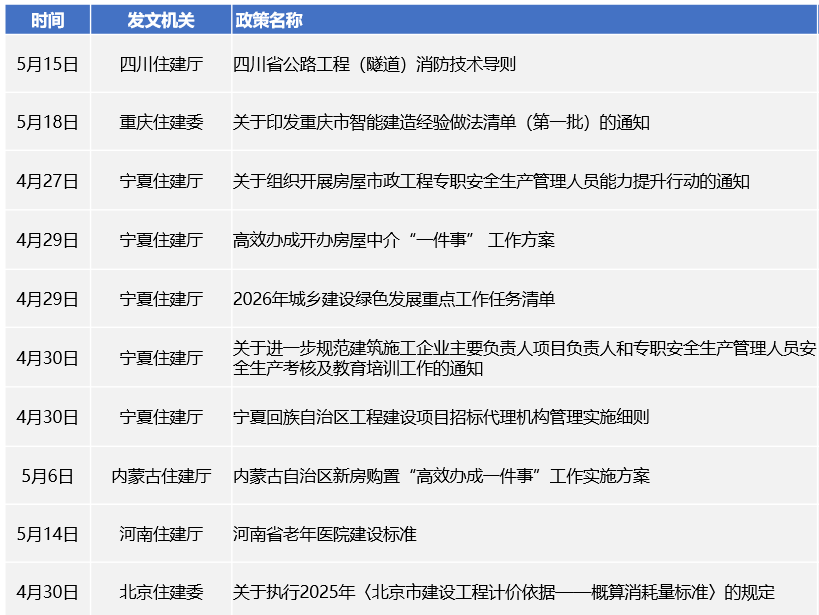Select 2026年城乡建设绿色发展重点工作任务清单 text

393,299
